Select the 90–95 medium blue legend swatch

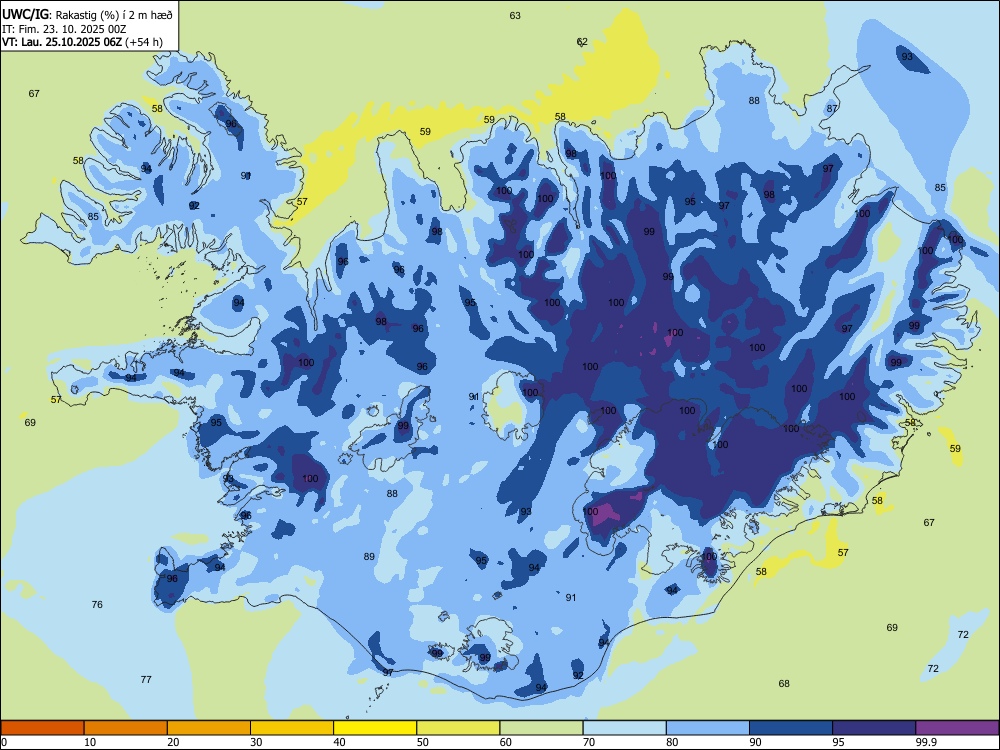pyautogui.click(x=791, y=728)
